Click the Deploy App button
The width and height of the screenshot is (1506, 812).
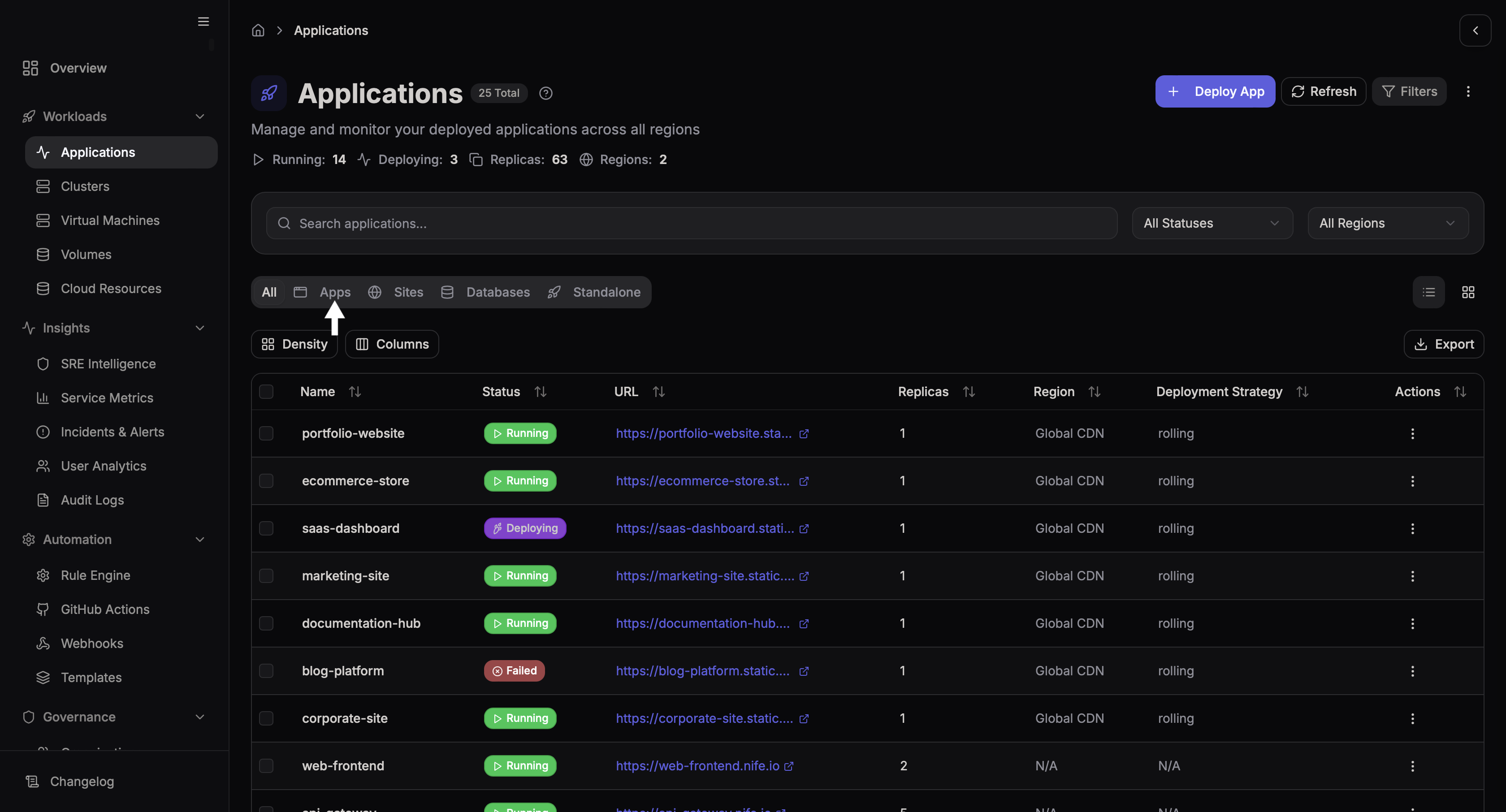[1215, 91]
